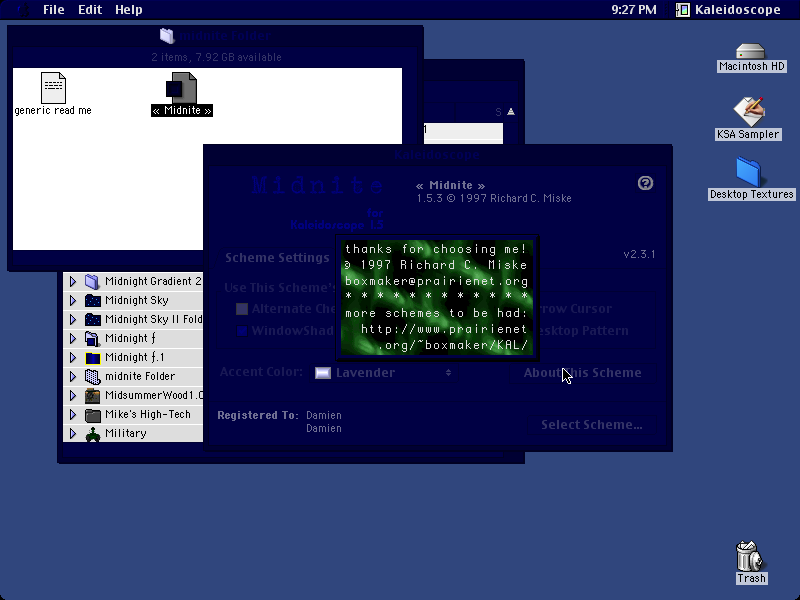Screen dimensions: 800x600
Task: Toggle the Alternate checkbox in Scheme Settings
Action: point(242,309)
